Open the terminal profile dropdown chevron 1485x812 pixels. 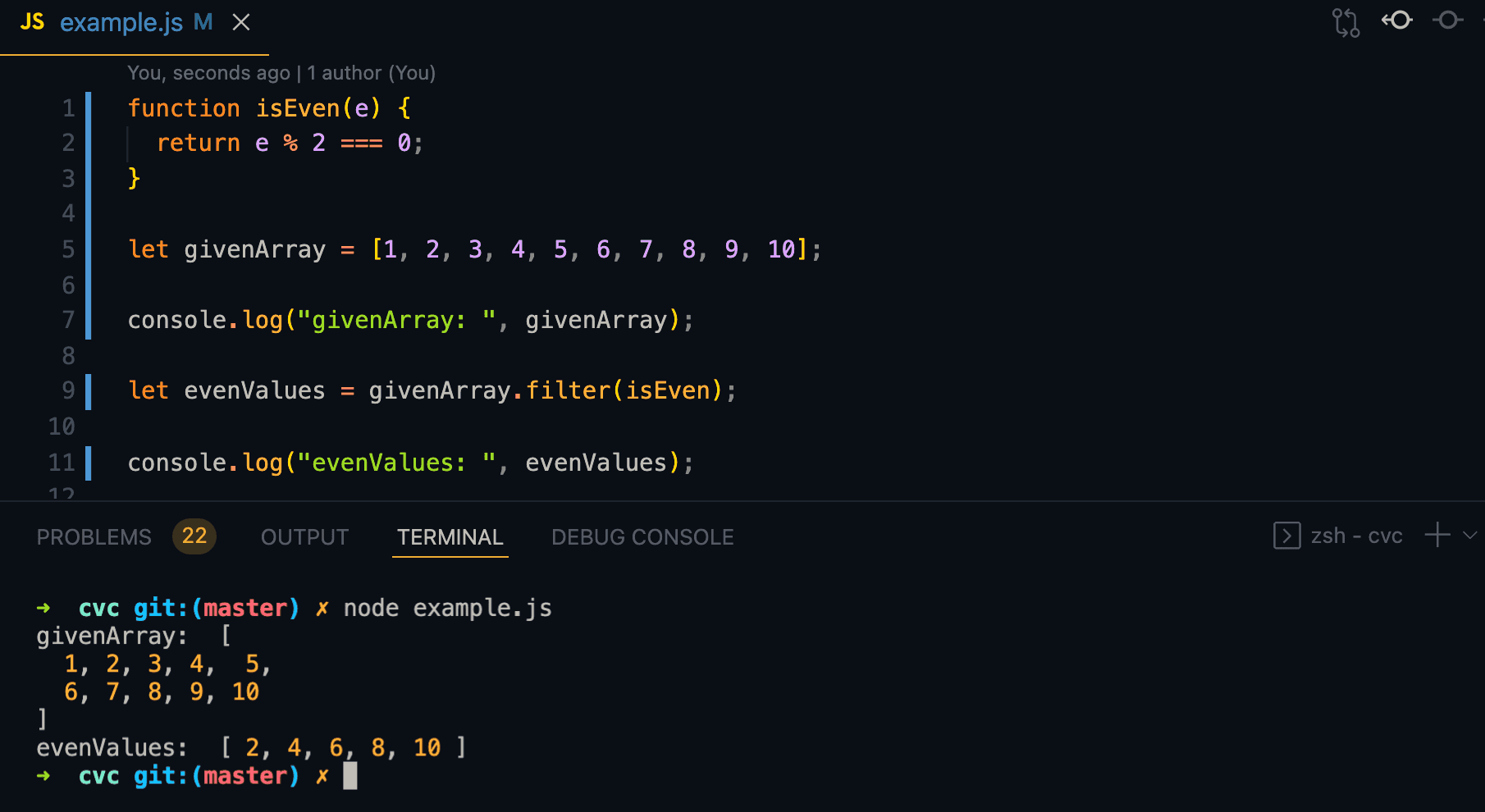tap(1469, 536)
